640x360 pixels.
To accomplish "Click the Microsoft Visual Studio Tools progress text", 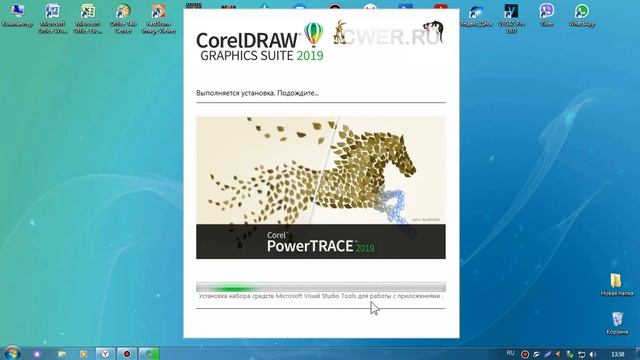I will (321, 296).
